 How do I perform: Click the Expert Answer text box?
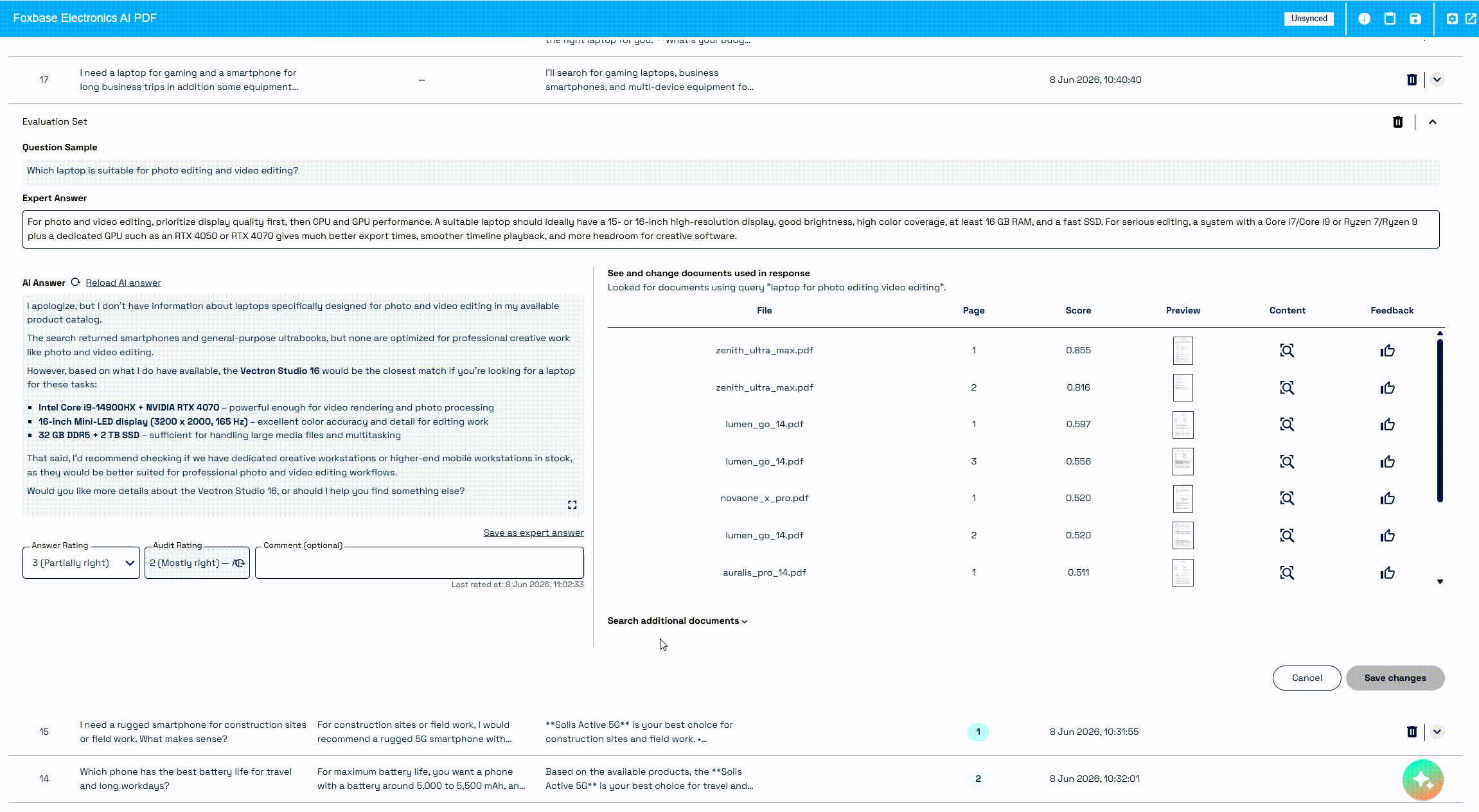click(x=731, y=229)
